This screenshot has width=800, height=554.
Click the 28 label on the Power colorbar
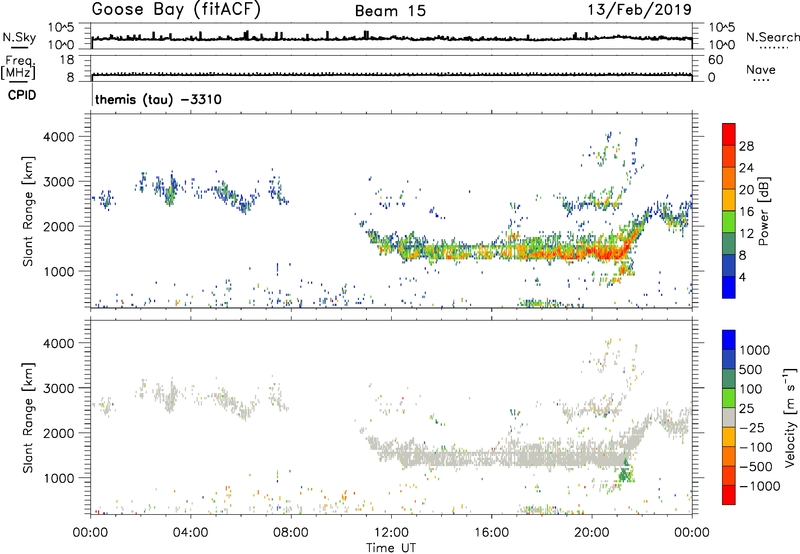(x=746, y=146)
